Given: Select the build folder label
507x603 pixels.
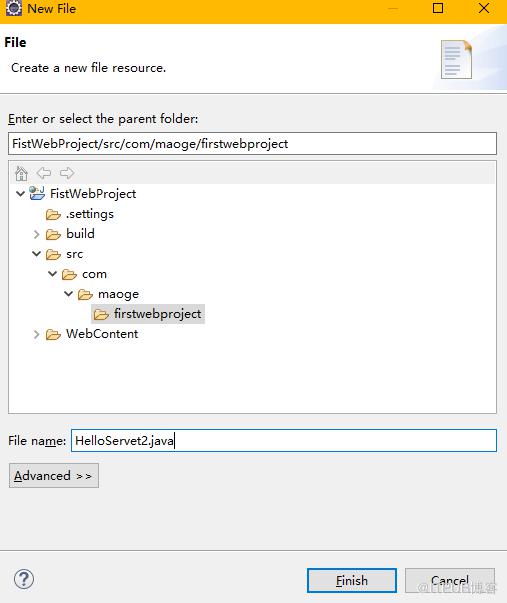Looking at the screenshot, I should point(80,234).
